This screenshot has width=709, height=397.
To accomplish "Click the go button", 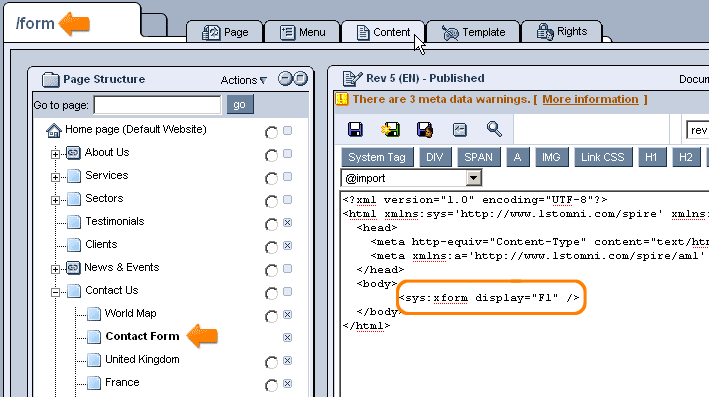I will point(240,104).
